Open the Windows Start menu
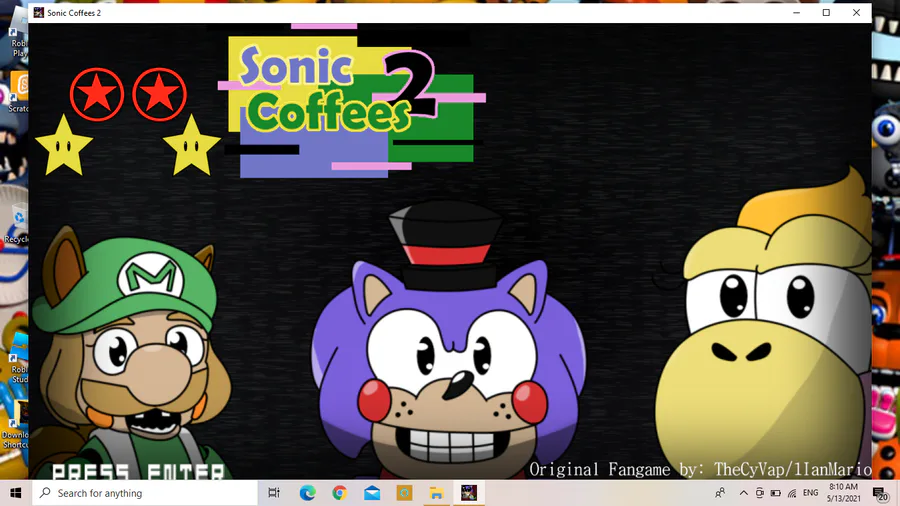The image size is (900, 506). [x=15, y=493]
